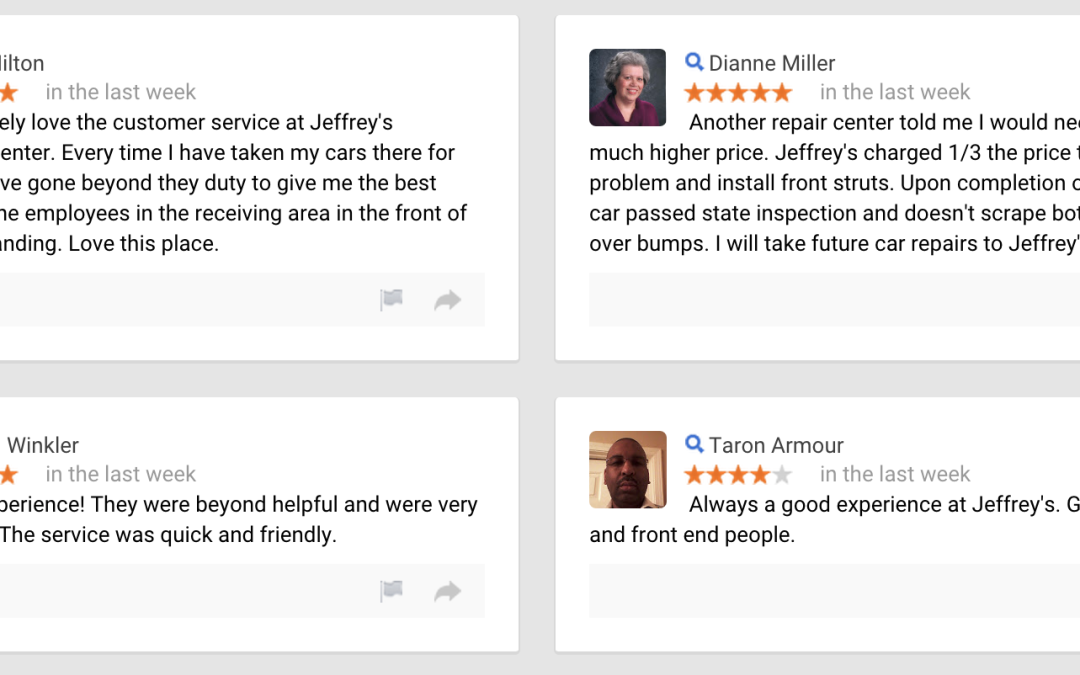Click Dianne Miller's five-star rating
1080x675 pixels.
pyautogui.click(x=738, y=92)
